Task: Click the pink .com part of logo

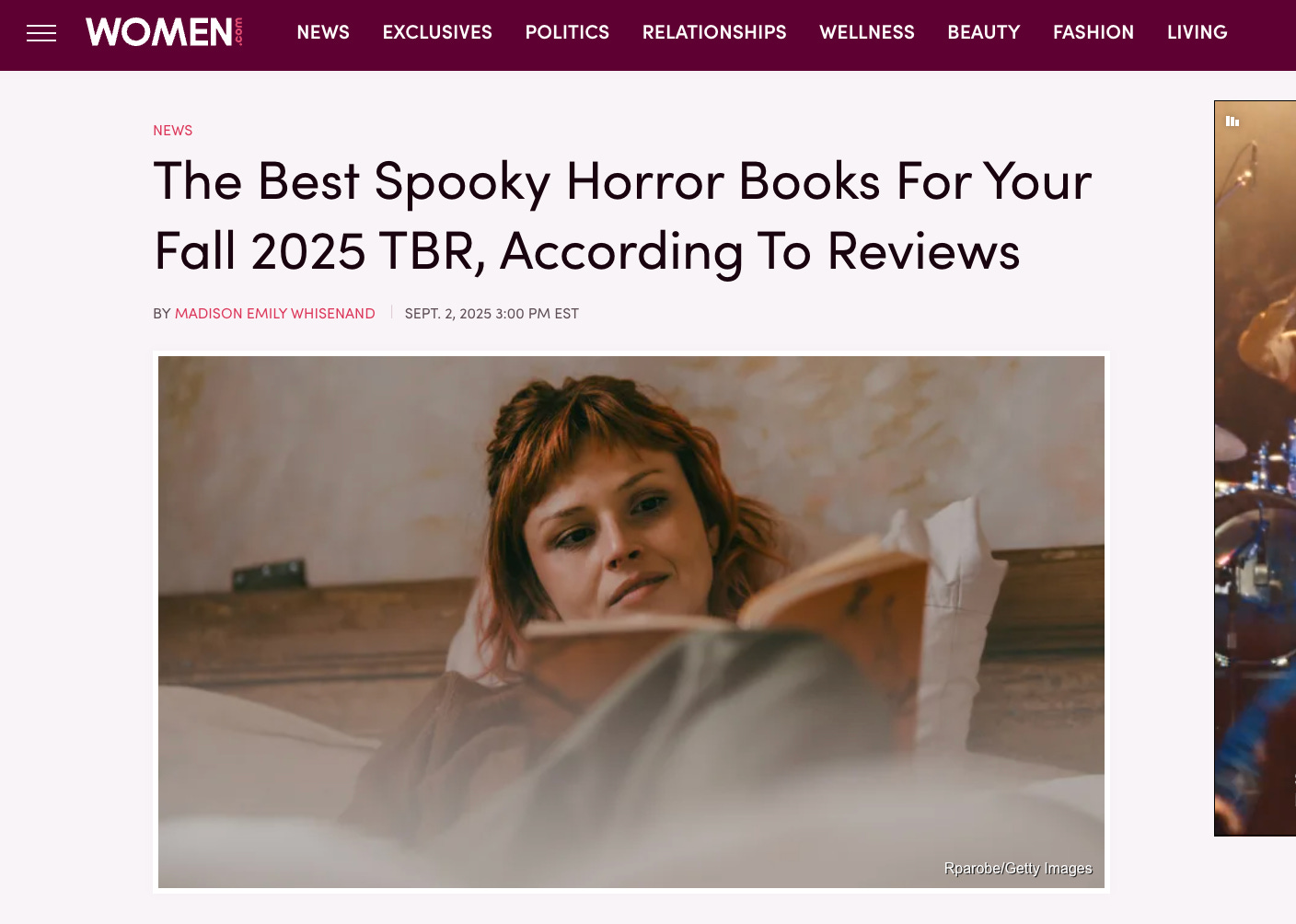Action: (x=239, y=32)
